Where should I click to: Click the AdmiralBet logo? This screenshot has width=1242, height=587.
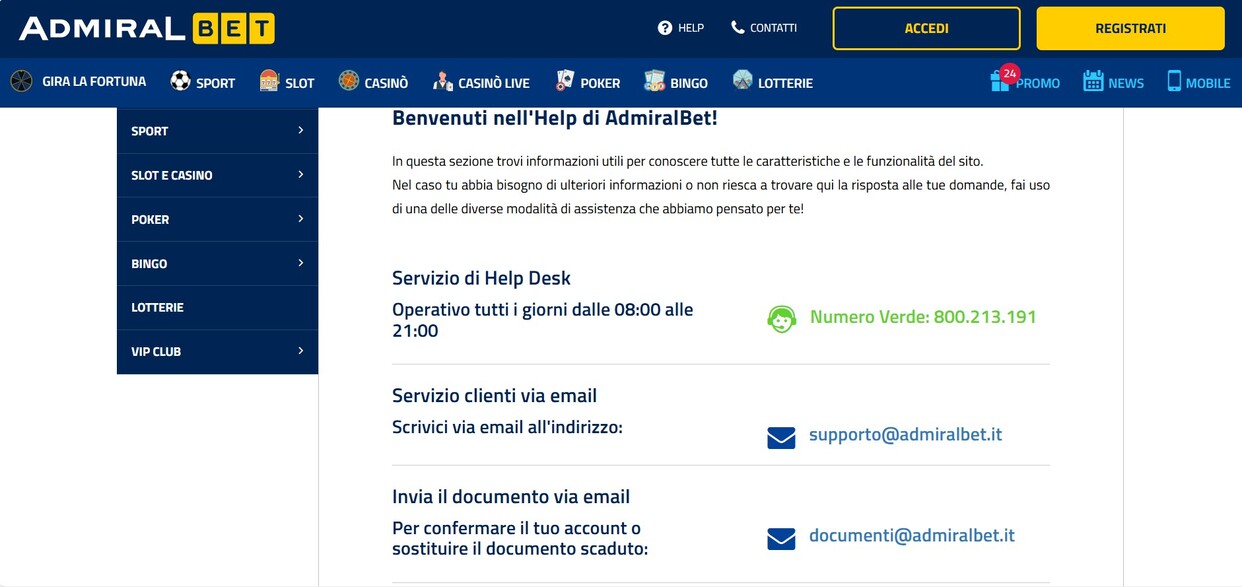click(x=146, y=28)
